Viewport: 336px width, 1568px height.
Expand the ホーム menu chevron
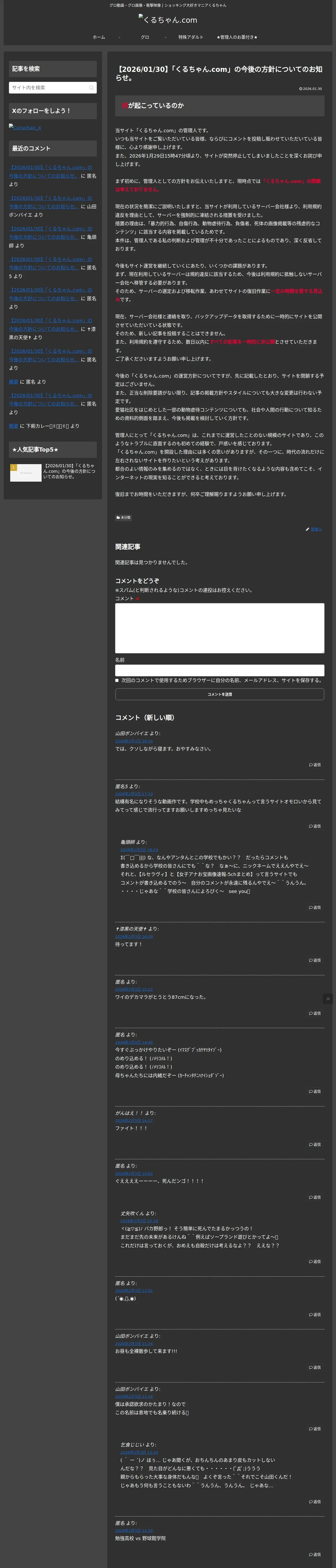pyautogui.click(x=120, y=37)
